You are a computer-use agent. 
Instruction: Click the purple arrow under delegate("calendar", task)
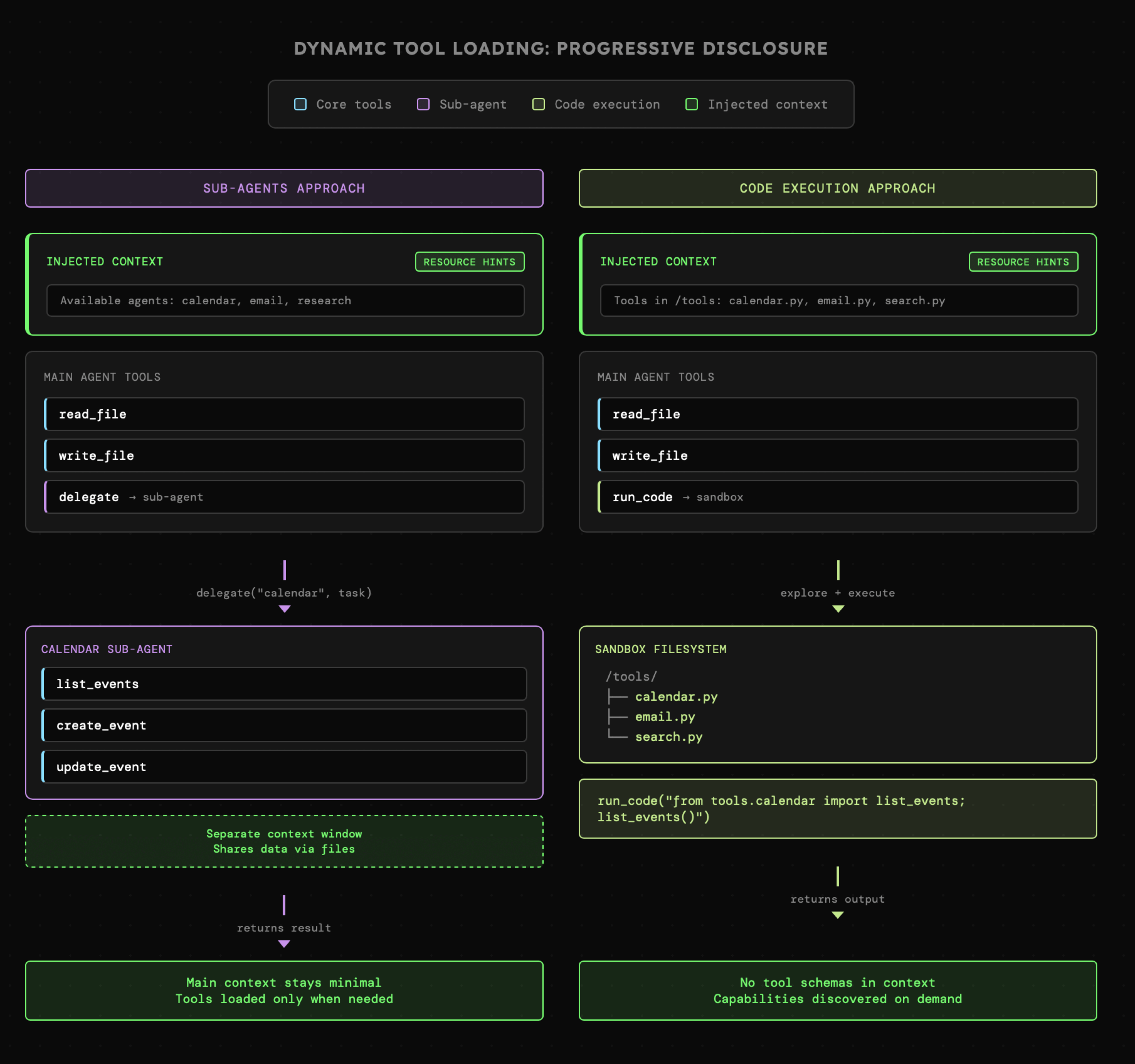(284, 609)
